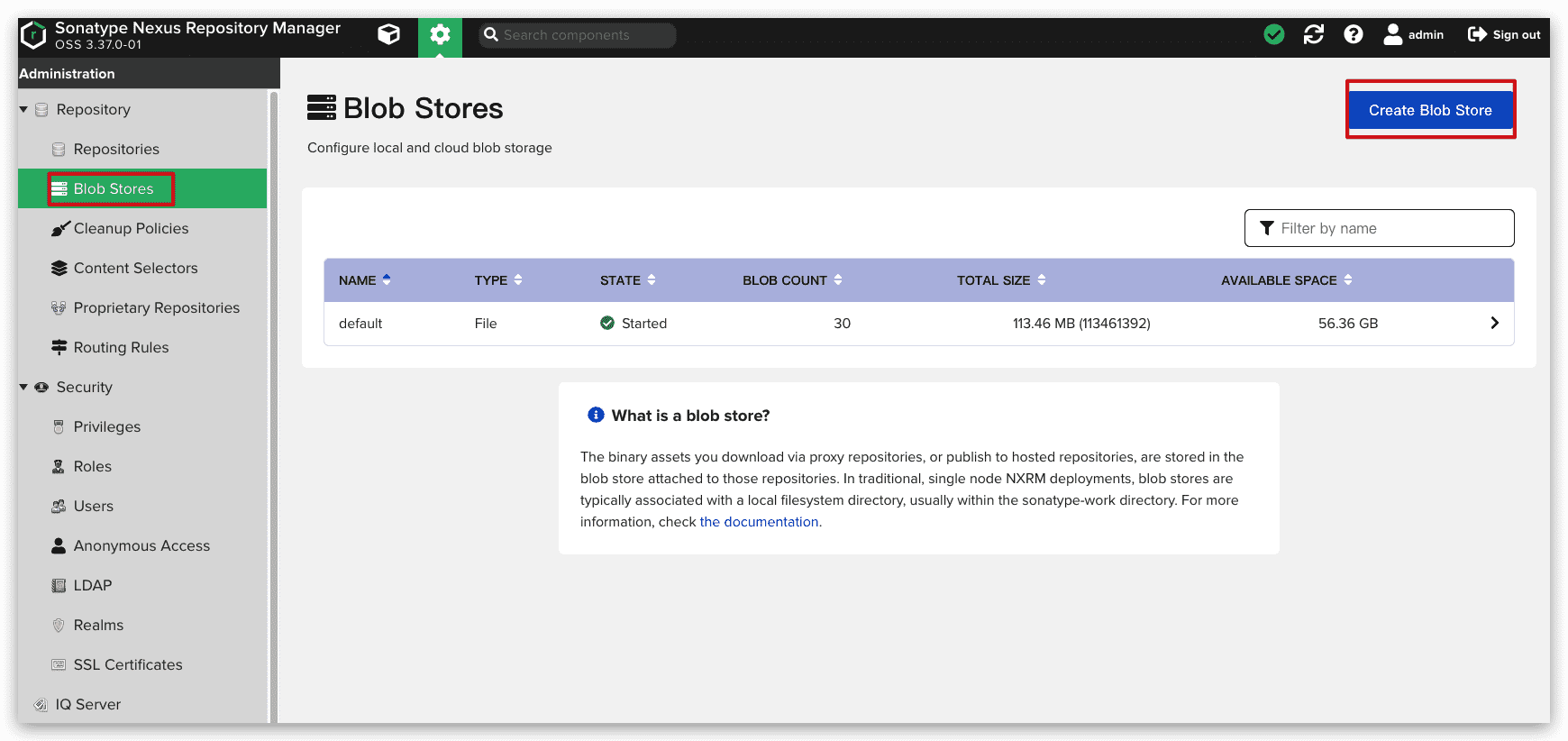
Task: Click the admin user profile icon
Action: tap(1393, 35)
